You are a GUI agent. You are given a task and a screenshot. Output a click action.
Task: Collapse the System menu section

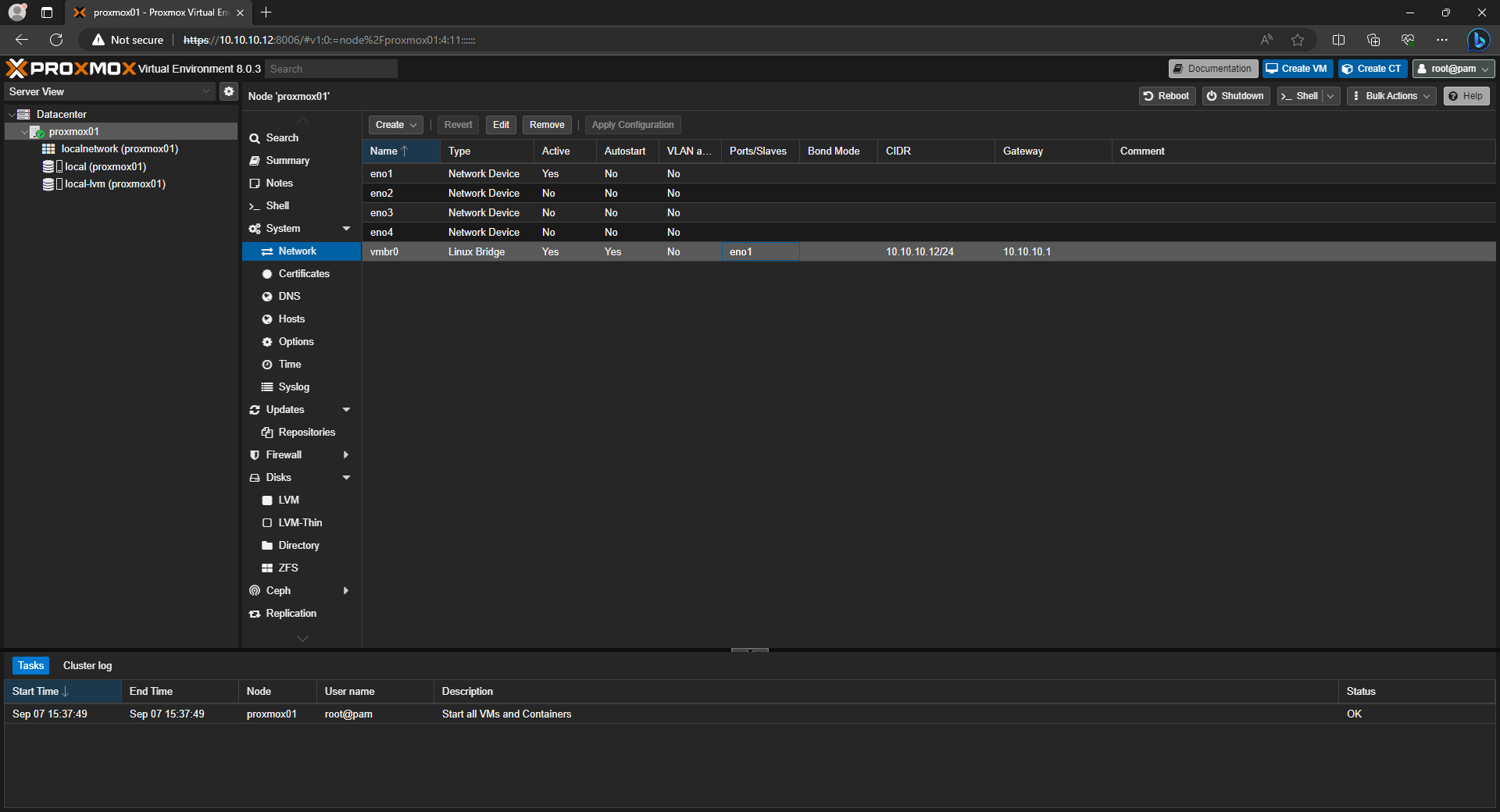point(346,229)
